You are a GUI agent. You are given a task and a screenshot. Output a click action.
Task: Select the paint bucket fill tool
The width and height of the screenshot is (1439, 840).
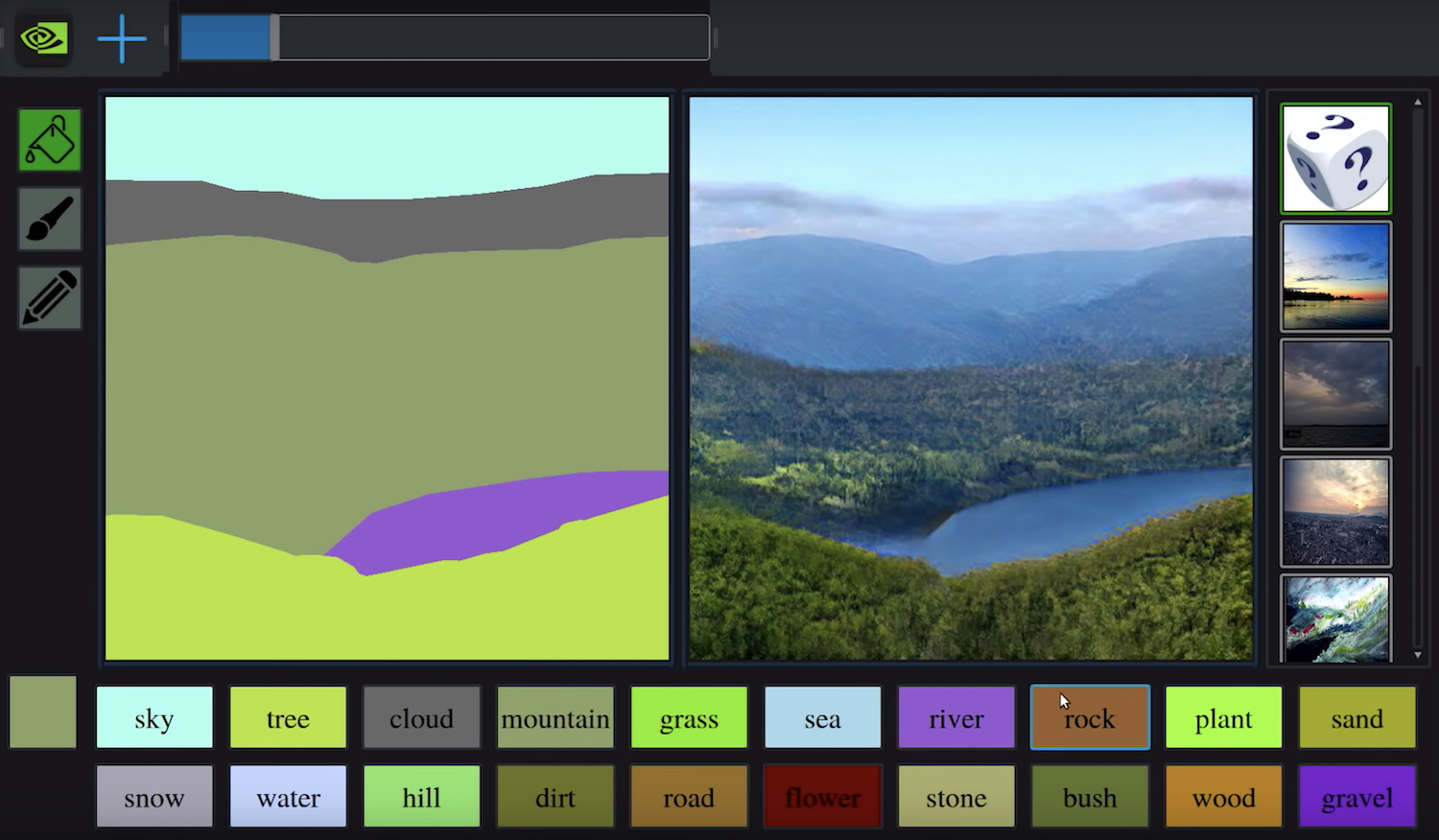click(49, 140)
